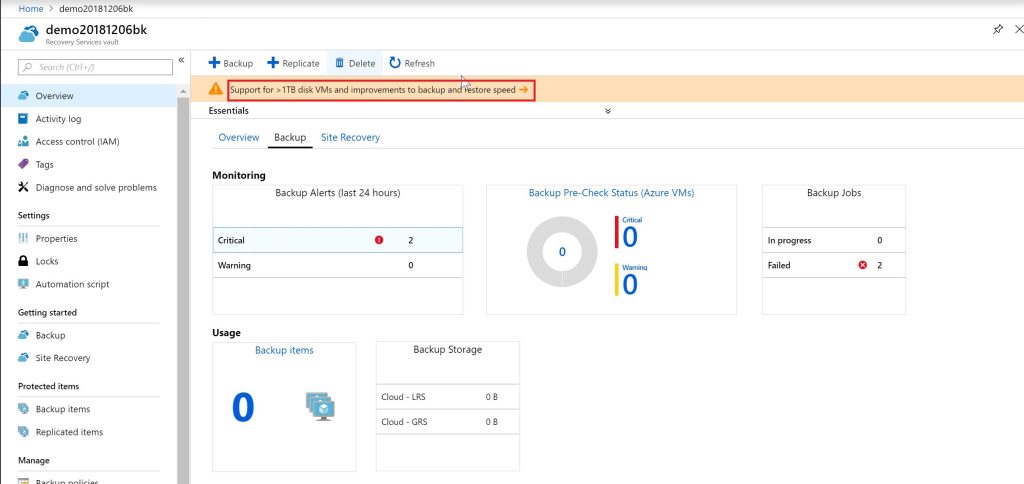Click the Cloud - LRS storage row
This screenshot has height=484, width=1024.
[447, 396]
